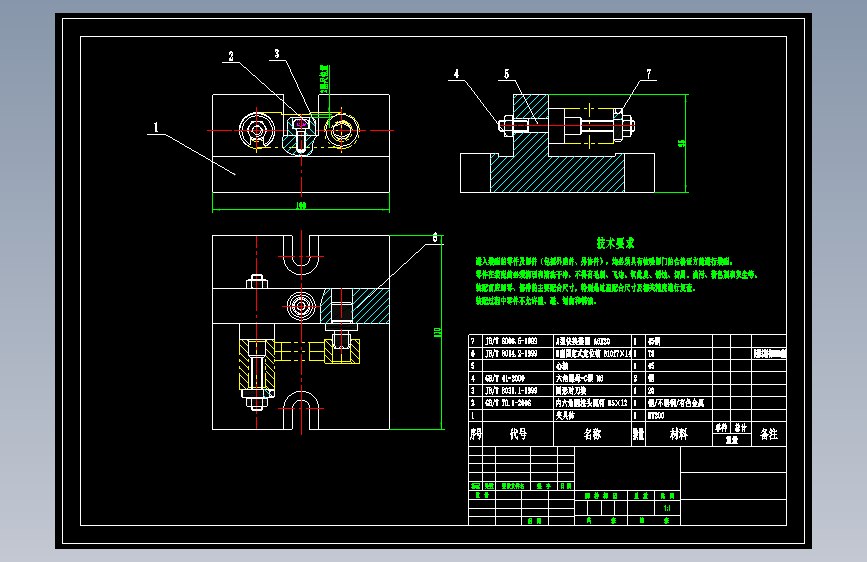Viewport: 867px width, 562px height.
Task: Click balloon number 5 on the section view
Action: point(506,74)
